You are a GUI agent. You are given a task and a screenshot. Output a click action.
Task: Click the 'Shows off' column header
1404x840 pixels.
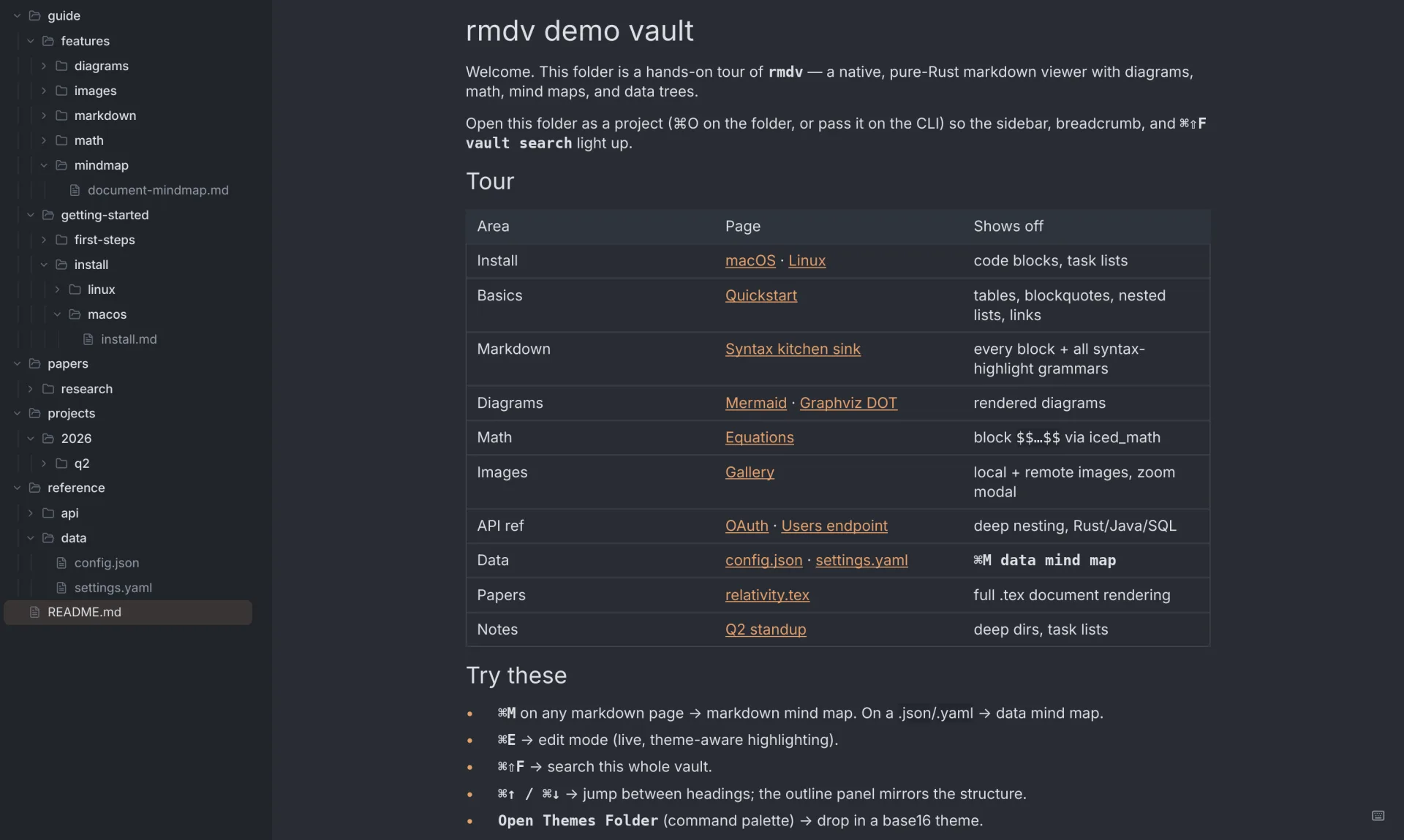[x=1008, y=227]
